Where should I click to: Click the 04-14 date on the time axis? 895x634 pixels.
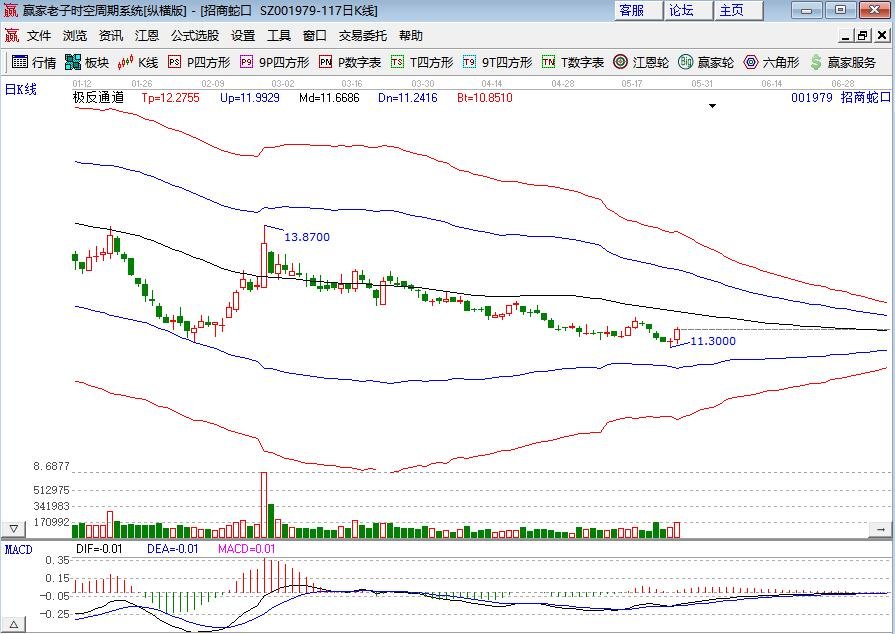click(x=491, y=83)
